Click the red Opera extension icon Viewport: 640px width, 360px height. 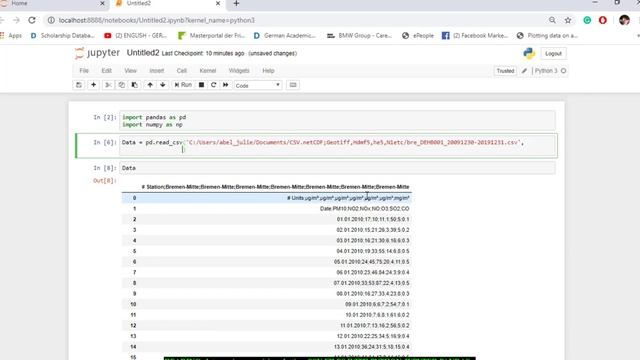(x=602, y=20)
